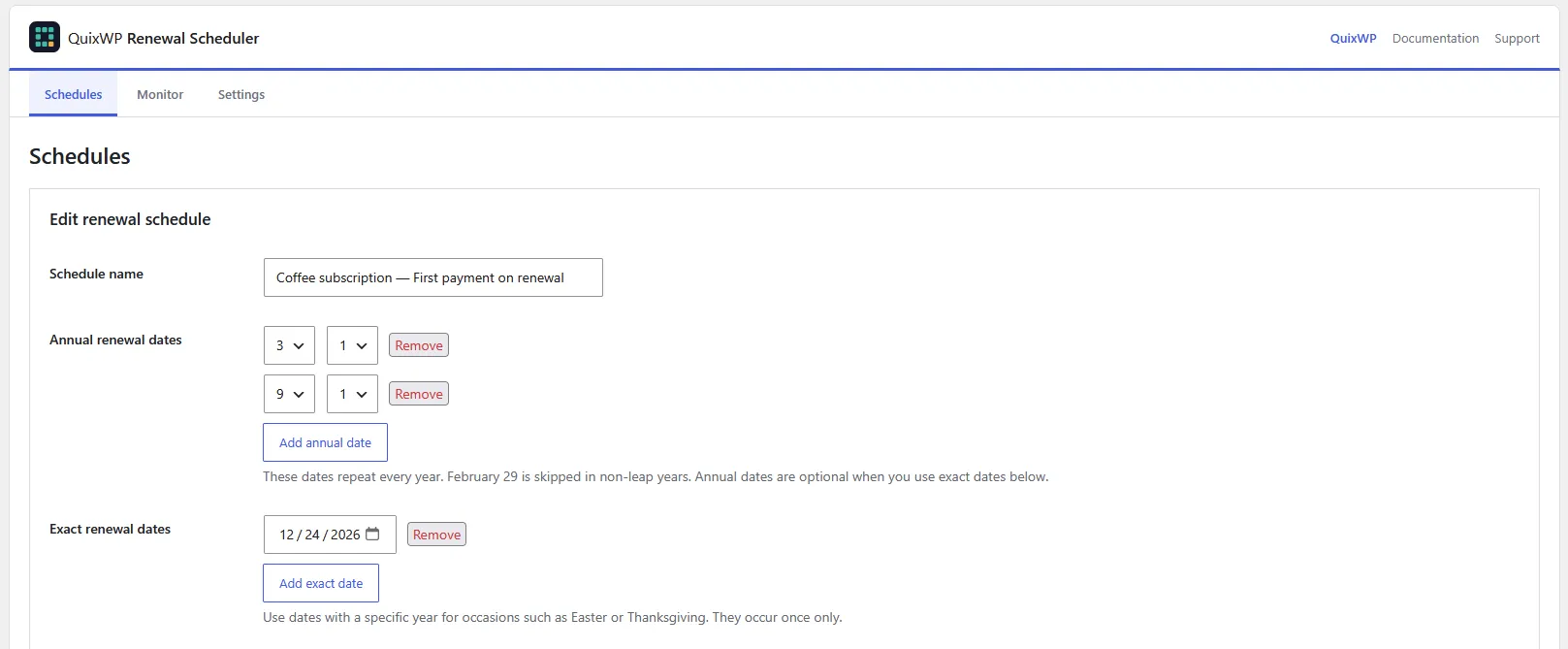Click the Schedule name label
The width and height of the screenshot is (1568, 649).
click(96, 274)
